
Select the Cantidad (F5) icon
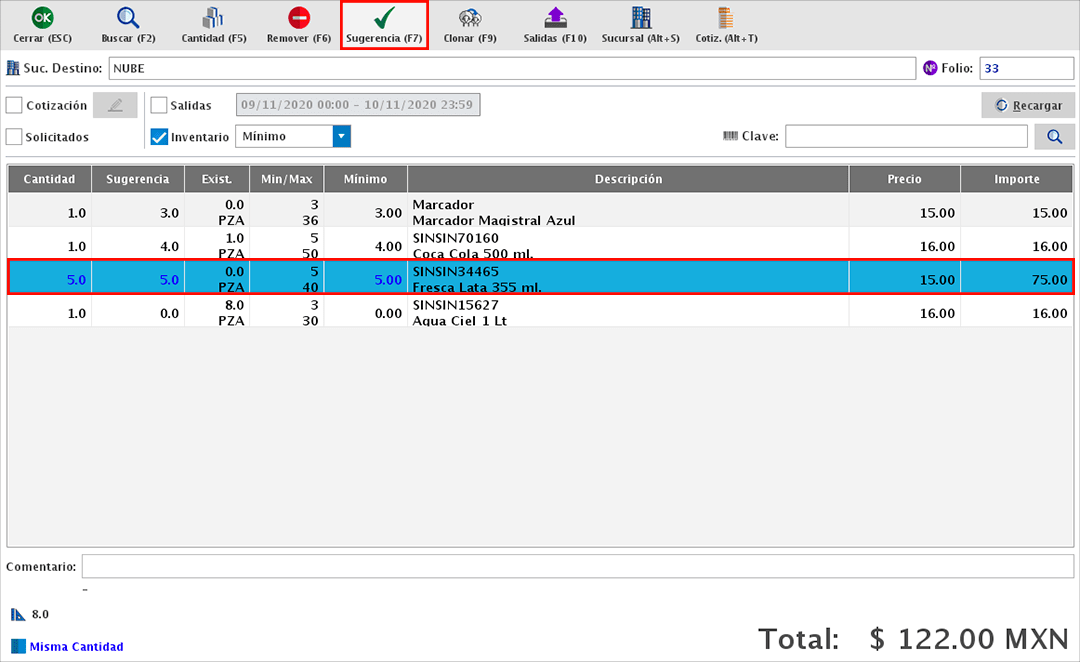tap(213, 25)
